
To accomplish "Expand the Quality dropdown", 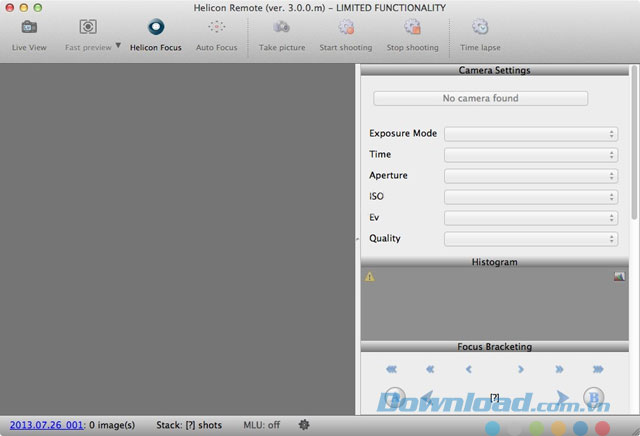I will point(531,239).
